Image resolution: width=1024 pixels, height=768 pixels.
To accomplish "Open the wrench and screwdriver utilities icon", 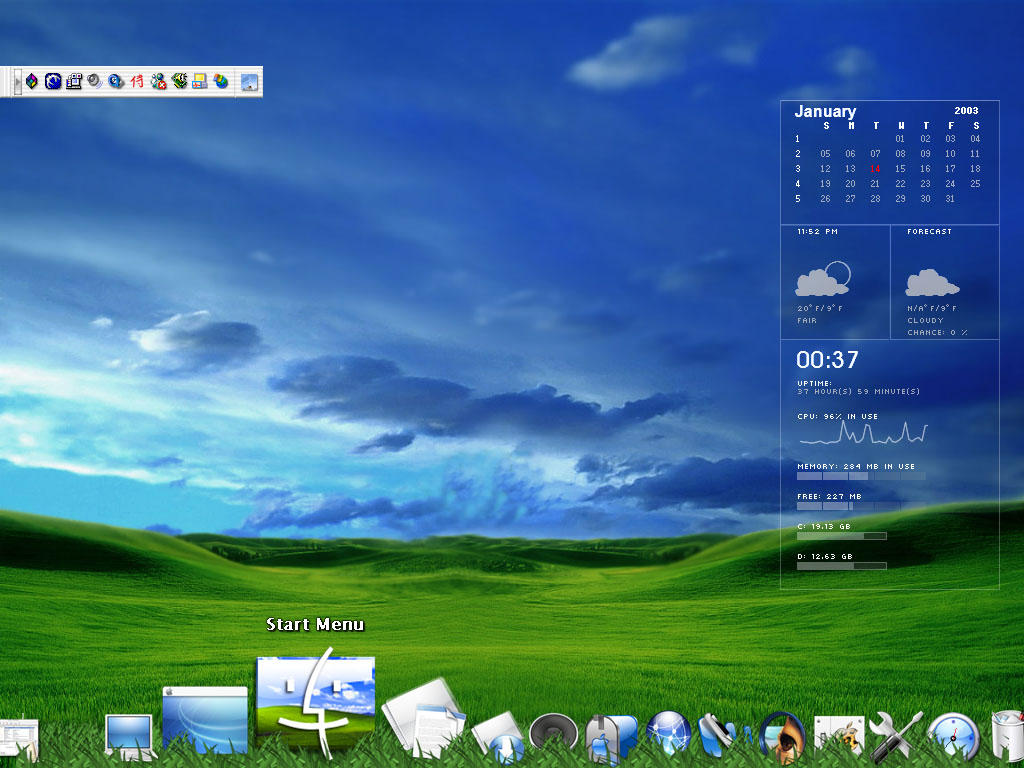I will pyautogui.click(x=895, y=737).
